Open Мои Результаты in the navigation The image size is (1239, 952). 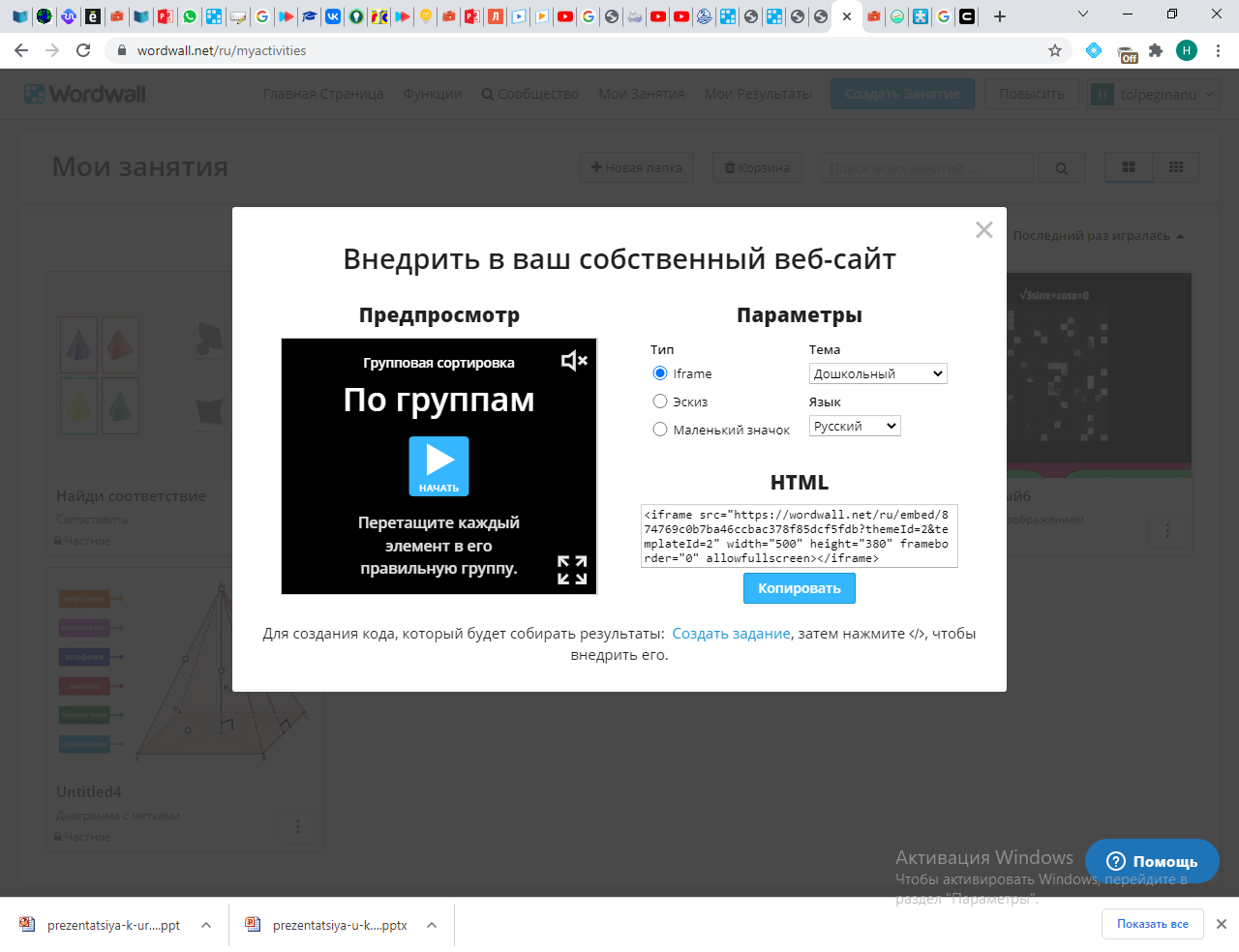coord(759,94)
